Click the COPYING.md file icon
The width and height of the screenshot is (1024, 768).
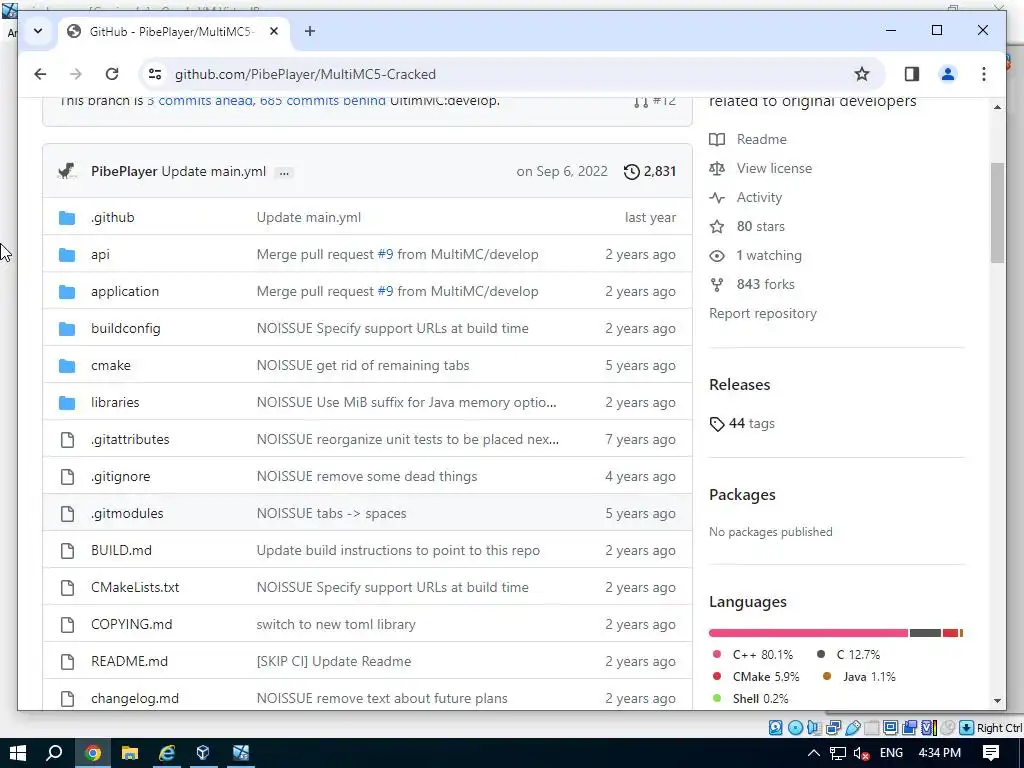pyautogui.click(x=67, y=624)
